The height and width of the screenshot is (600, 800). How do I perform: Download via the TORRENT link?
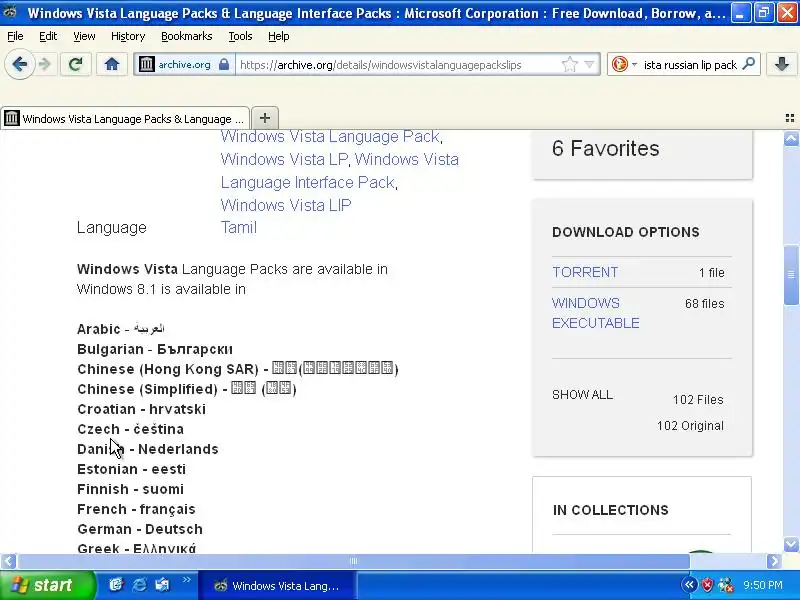tap(585, 272)
